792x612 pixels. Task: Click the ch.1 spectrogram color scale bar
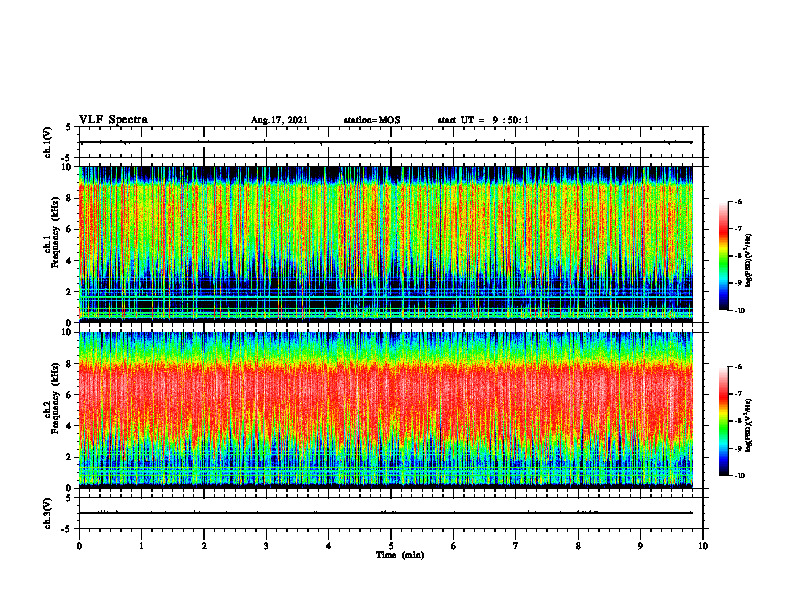pos(723,256)
